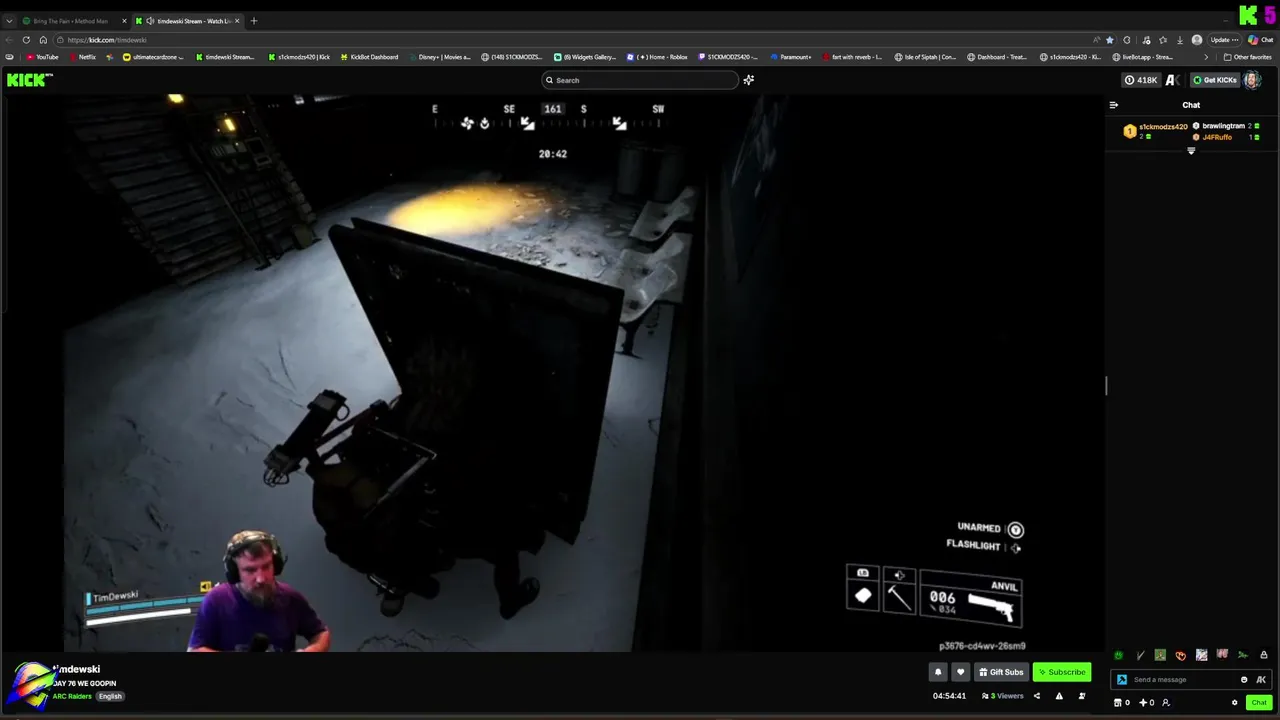The width and height of the screenshot is (1280, 720).
Task: Open the browser downloads icon
Action: (1180, 40)
